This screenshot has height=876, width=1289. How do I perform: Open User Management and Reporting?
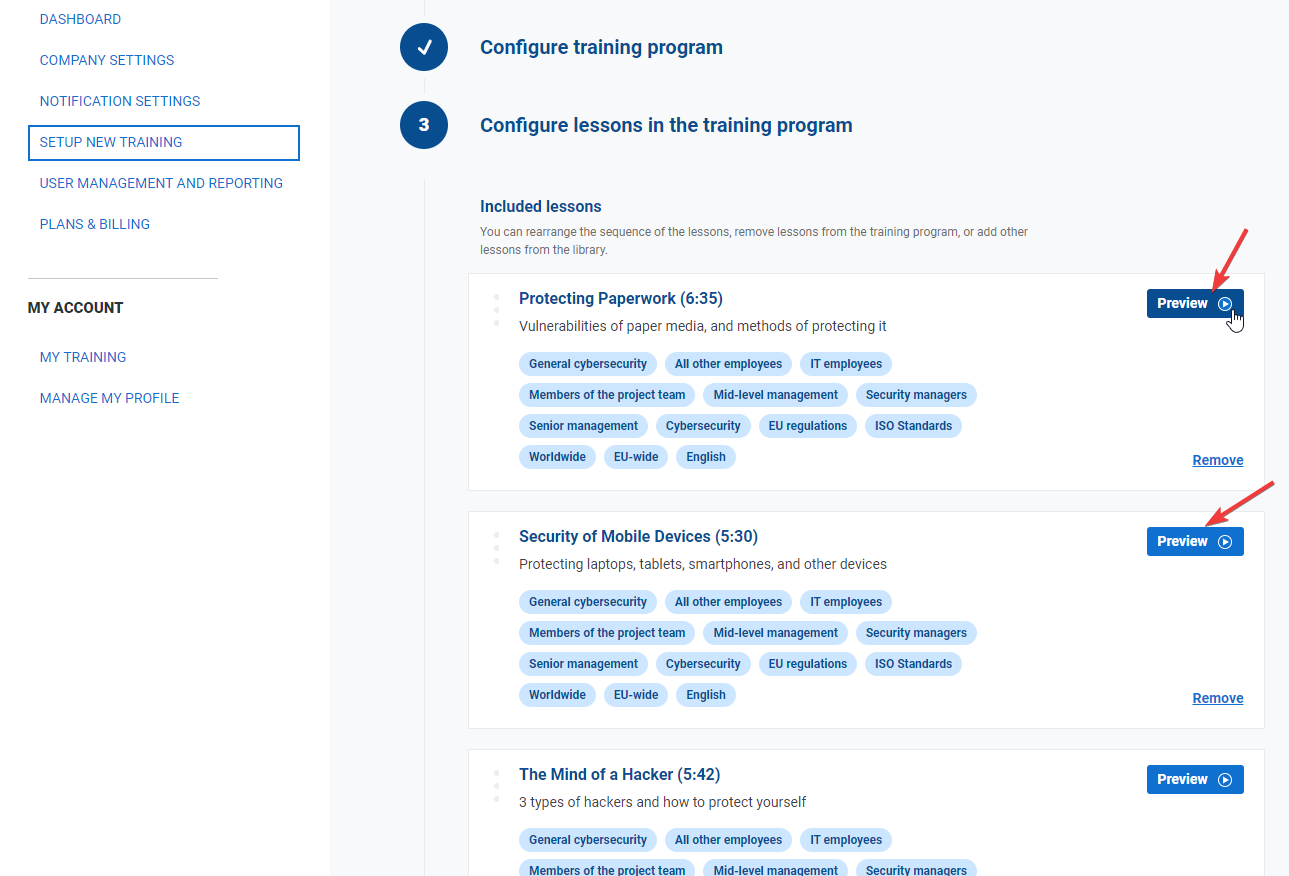click(161, 183)
